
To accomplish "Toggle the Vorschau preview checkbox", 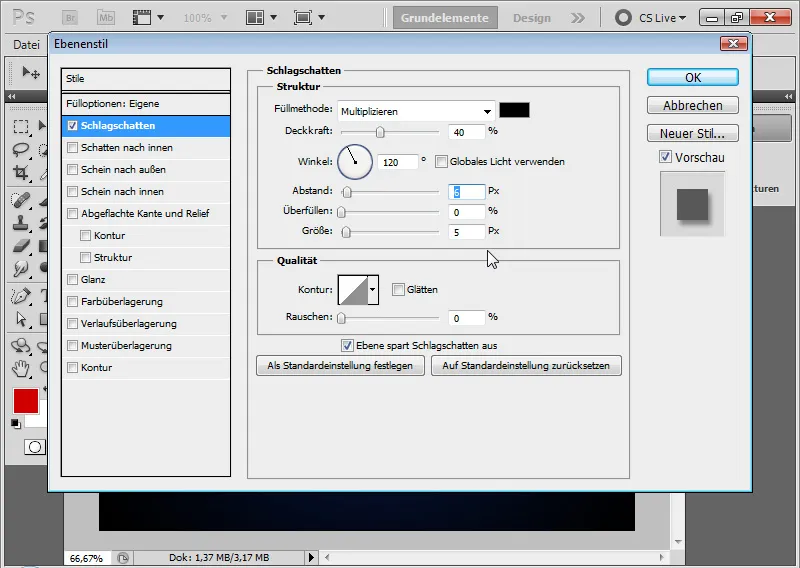I will click(665, 157).
